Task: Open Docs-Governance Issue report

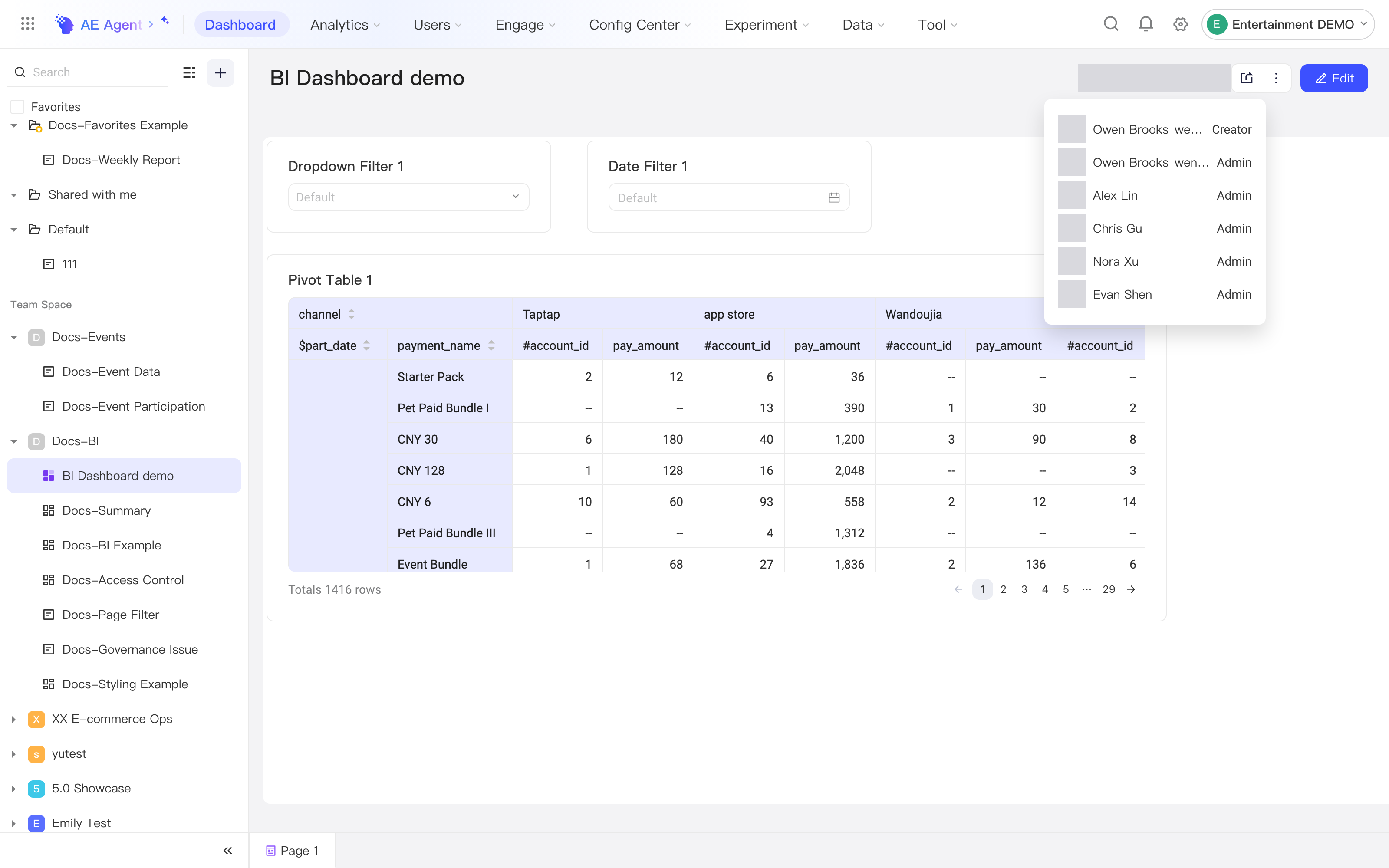Action: [x=130, y=650]
